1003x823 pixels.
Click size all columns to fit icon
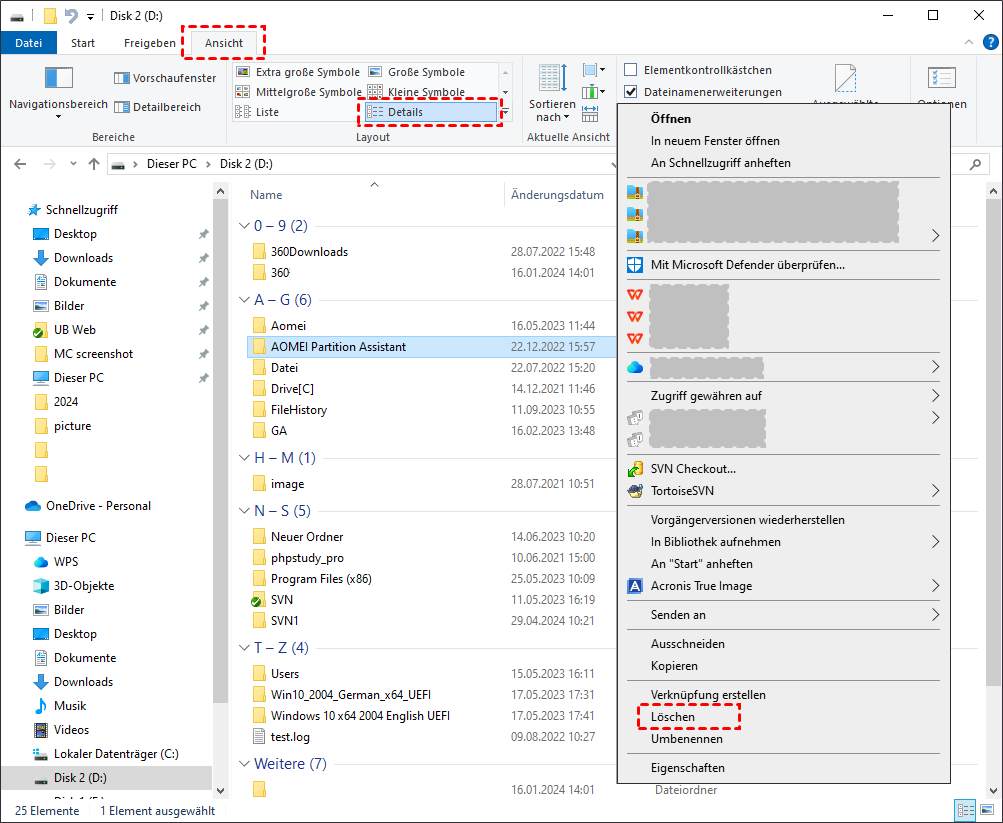coord(590,114)
